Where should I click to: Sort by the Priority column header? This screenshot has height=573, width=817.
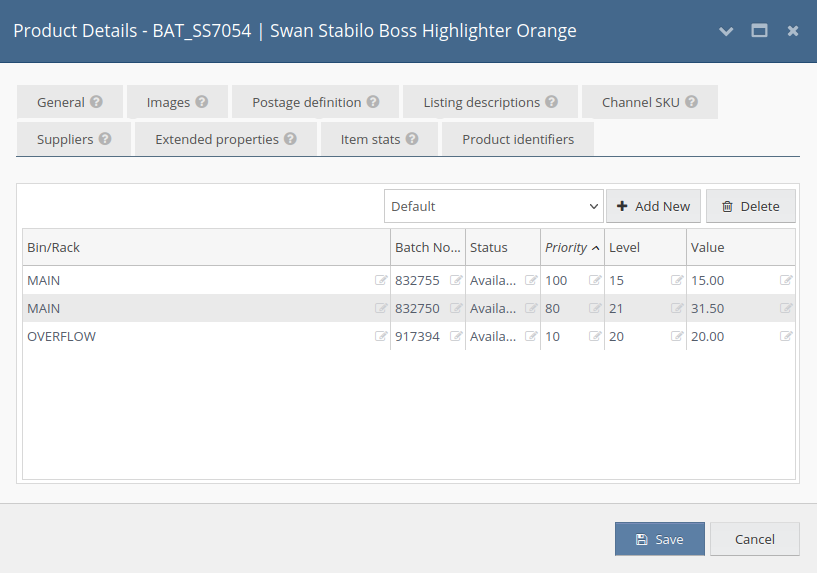(x=572, y=247)
